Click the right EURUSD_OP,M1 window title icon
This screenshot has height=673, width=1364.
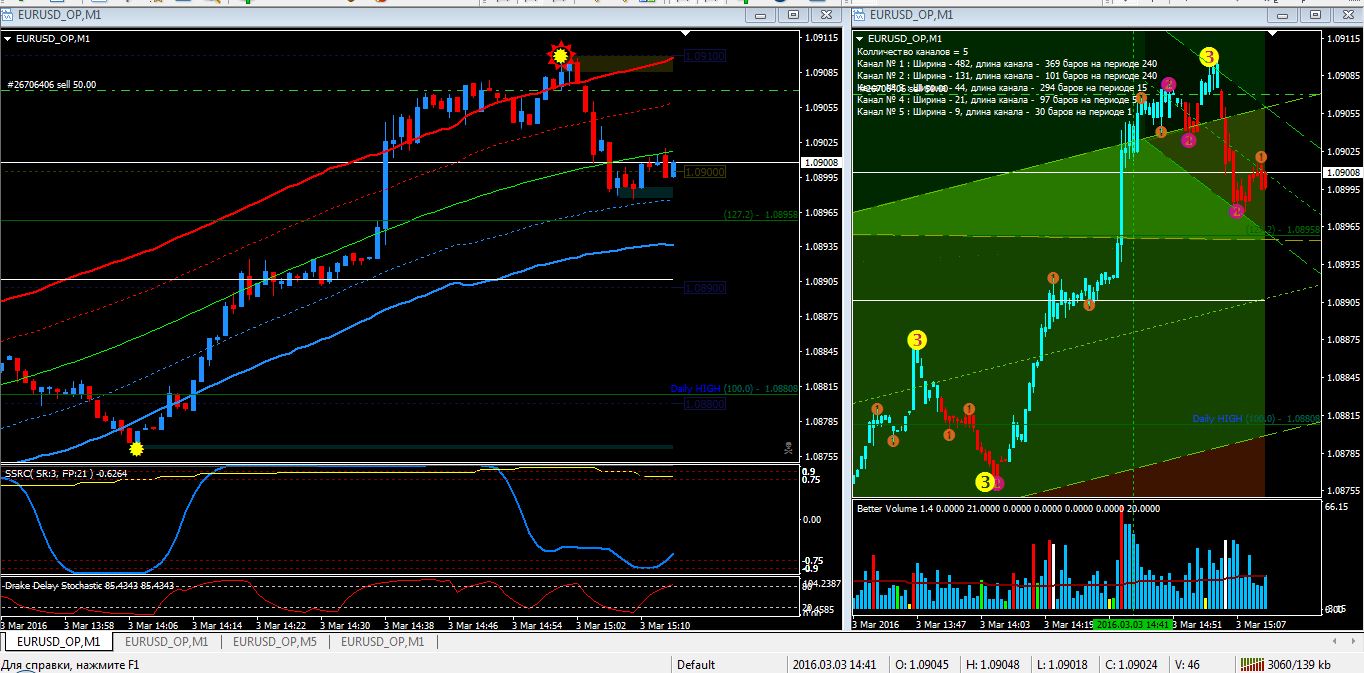tap(860, 15)
